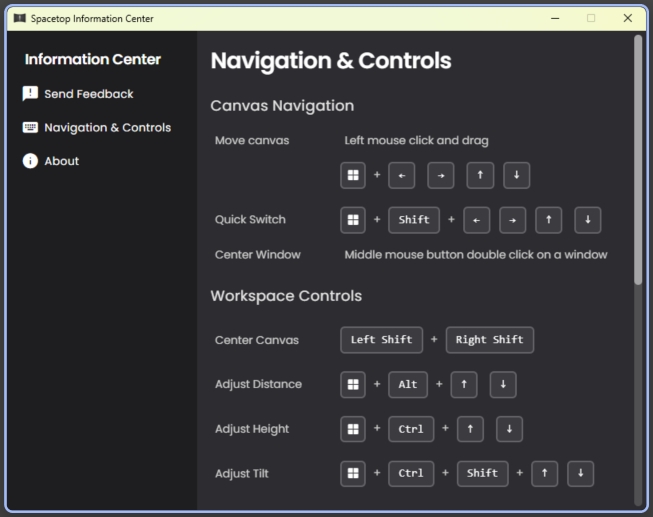
Task: Click left arrow key in Move canvas row
Action: [401, 175]
